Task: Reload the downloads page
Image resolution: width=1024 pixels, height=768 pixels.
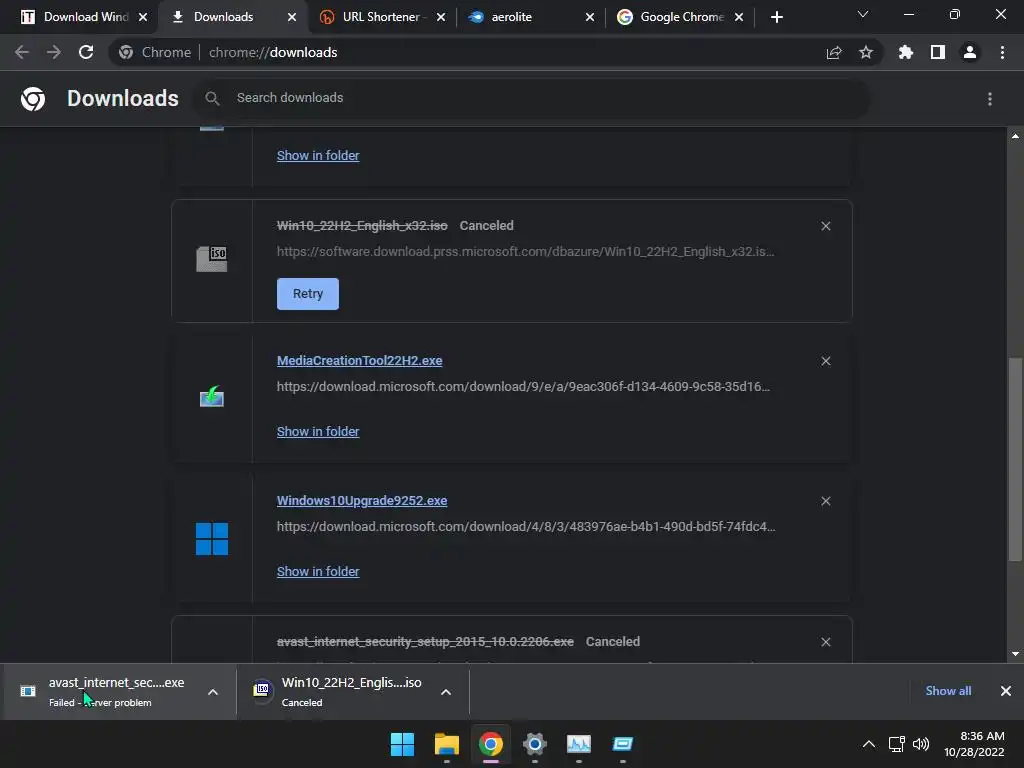Action: tap(86, 52)
